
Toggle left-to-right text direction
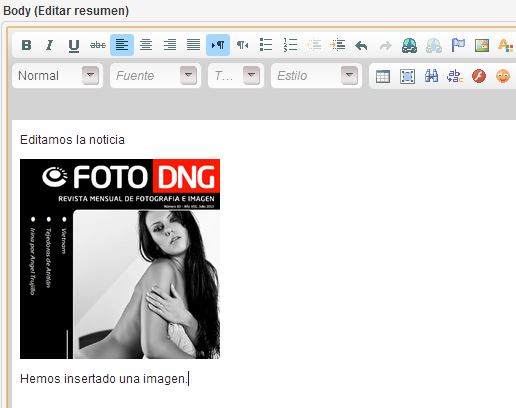point(218,45)
